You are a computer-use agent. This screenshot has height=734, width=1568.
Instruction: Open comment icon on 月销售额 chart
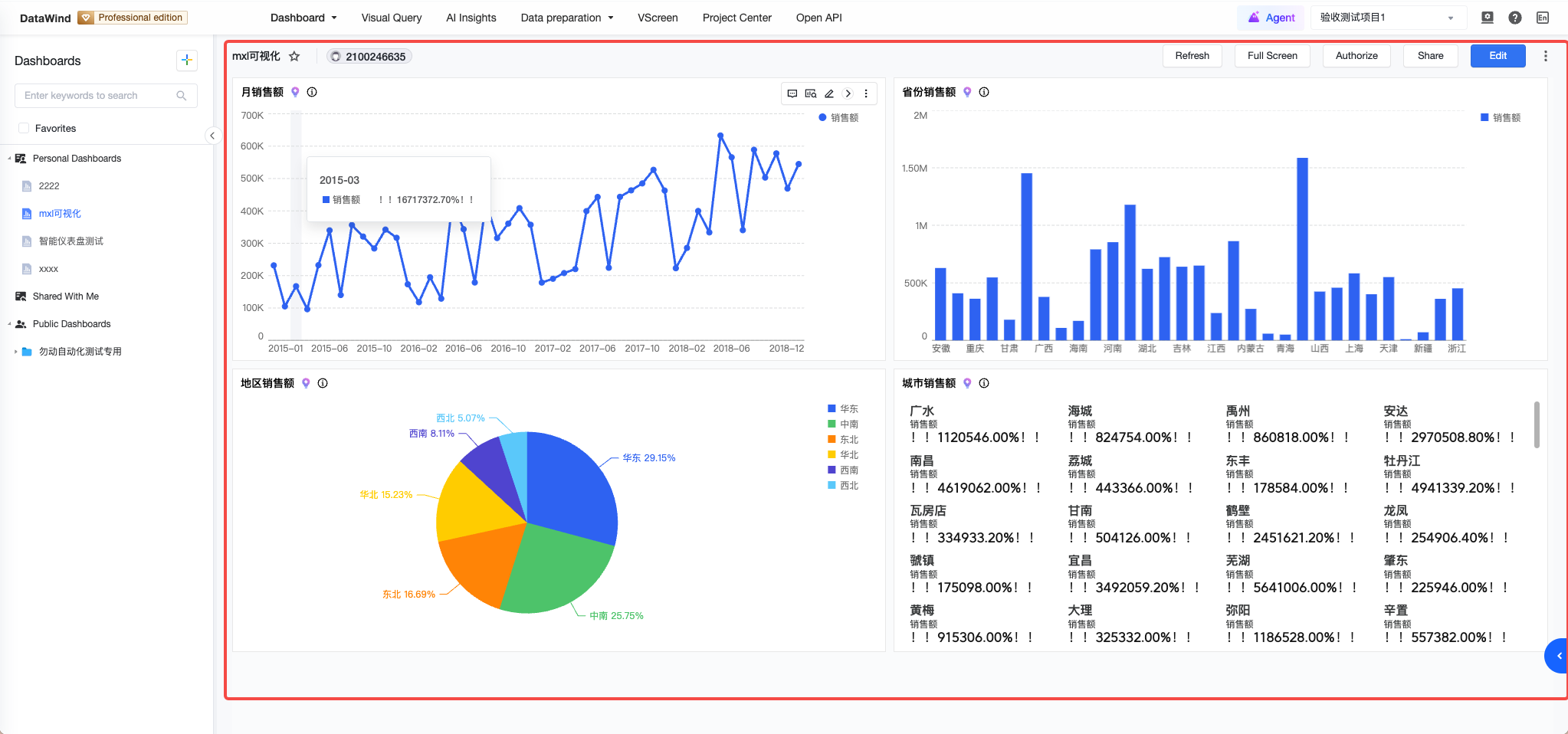pyautogui.click(x=792, y=93)
